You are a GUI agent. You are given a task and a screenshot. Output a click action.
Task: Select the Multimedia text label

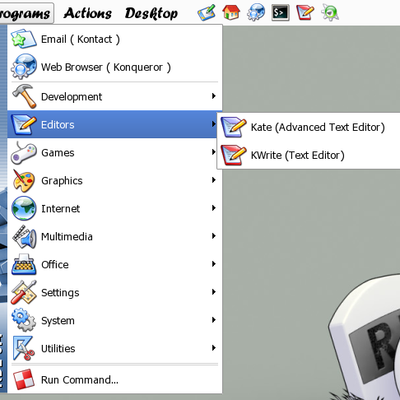67,237
